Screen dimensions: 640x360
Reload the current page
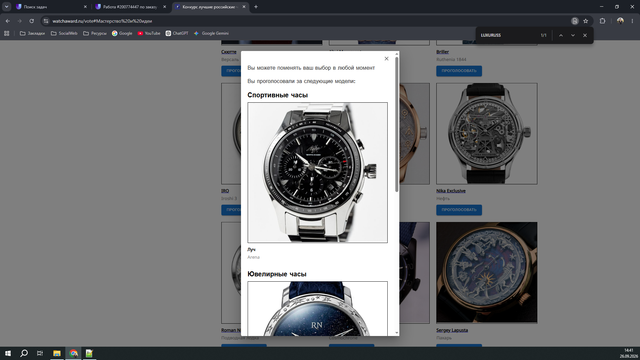pyautogui.click(x=31, y=21)
